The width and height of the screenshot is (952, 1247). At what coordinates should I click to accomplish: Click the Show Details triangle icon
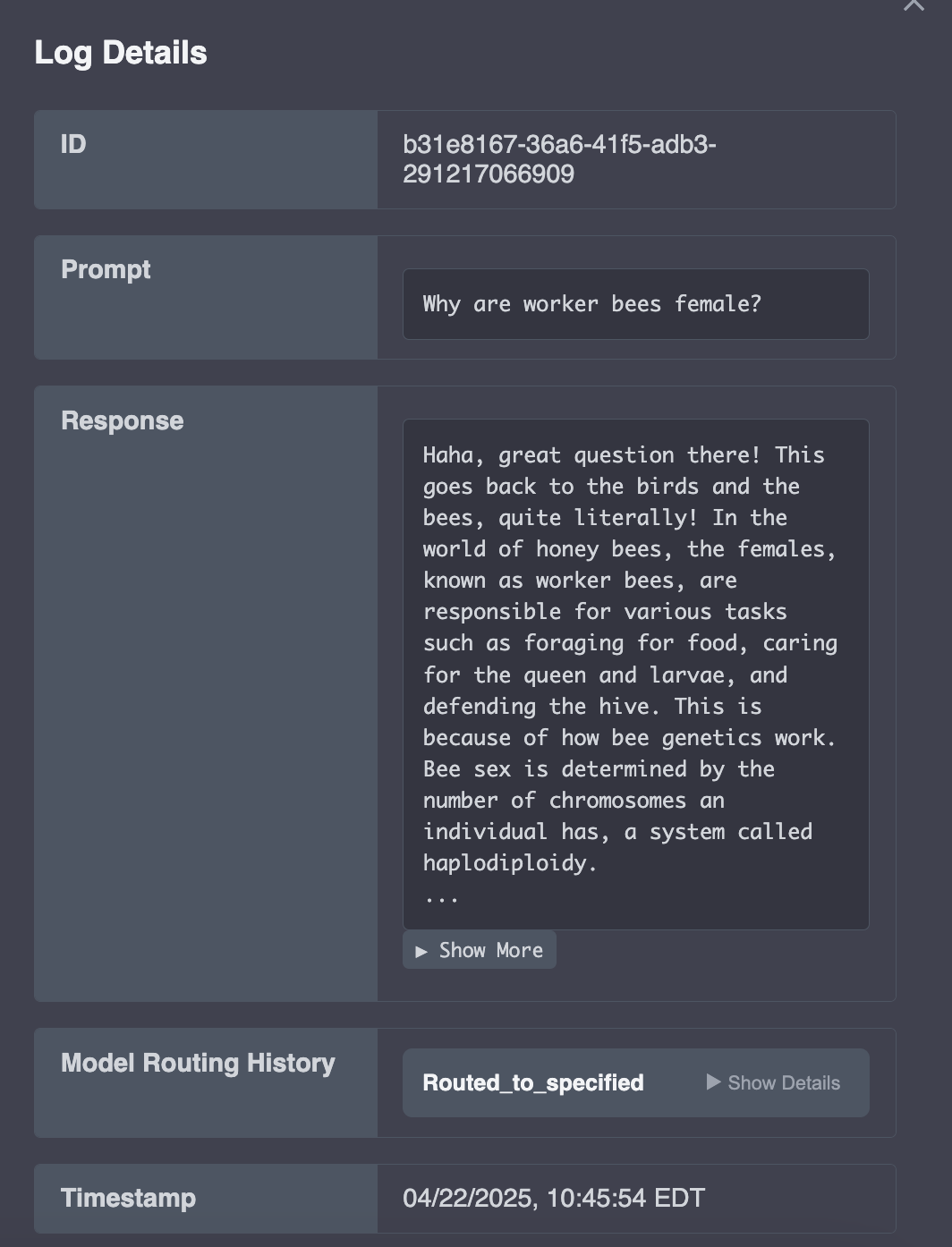click(713, 1082)
